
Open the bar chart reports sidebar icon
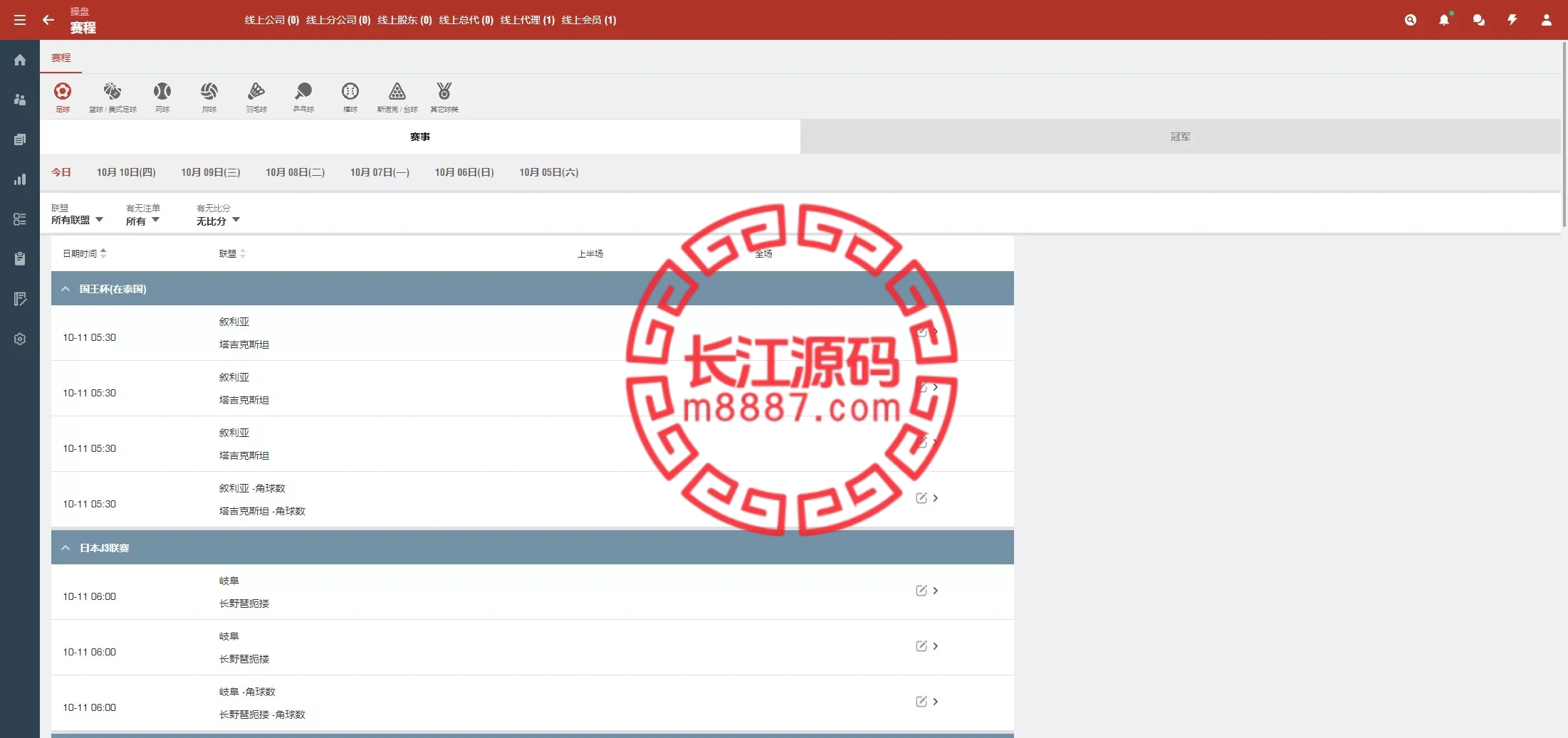(20, 179)
